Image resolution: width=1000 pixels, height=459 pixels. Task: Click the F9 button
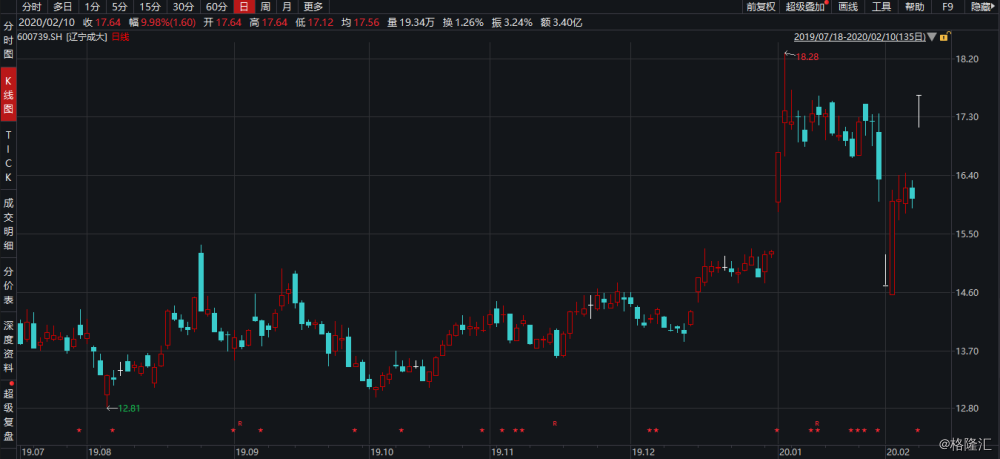948,7
